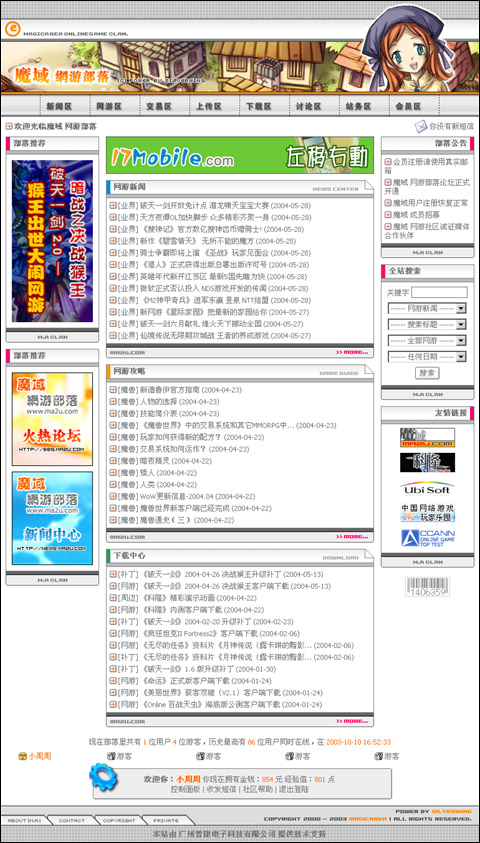Open more 网游攻略 guide items
Screen dimensions: 480x843
[353, 537]
